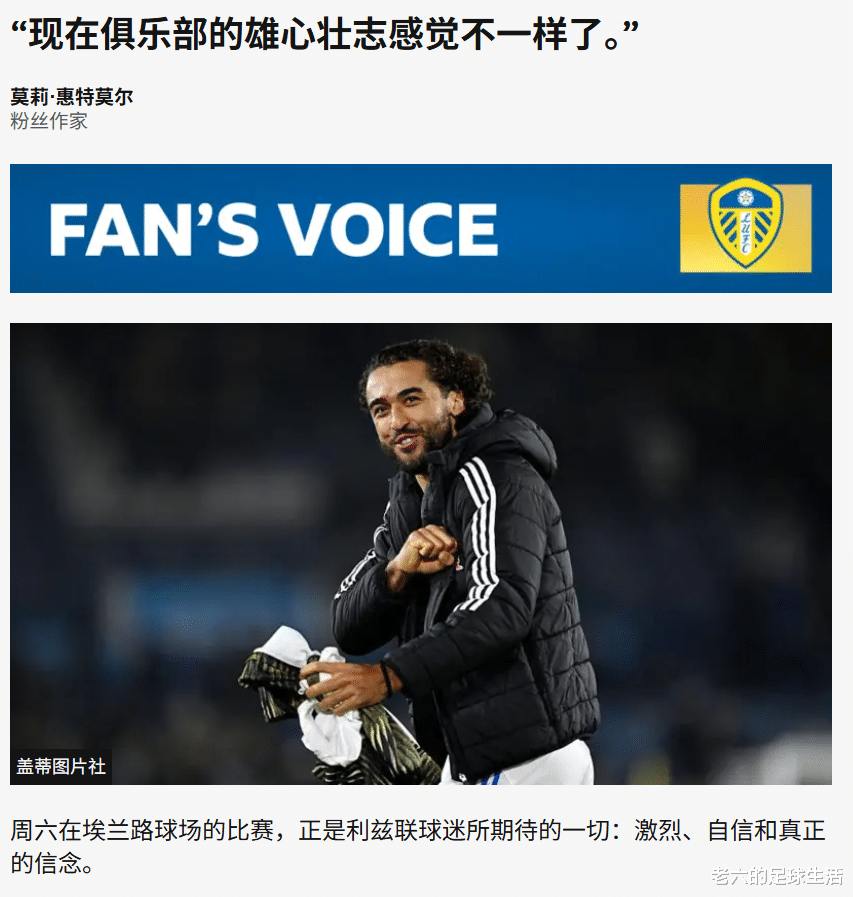The image size is (853, 897).
Task: Click the headline quote about 雄心壮志
Action: 324,34
